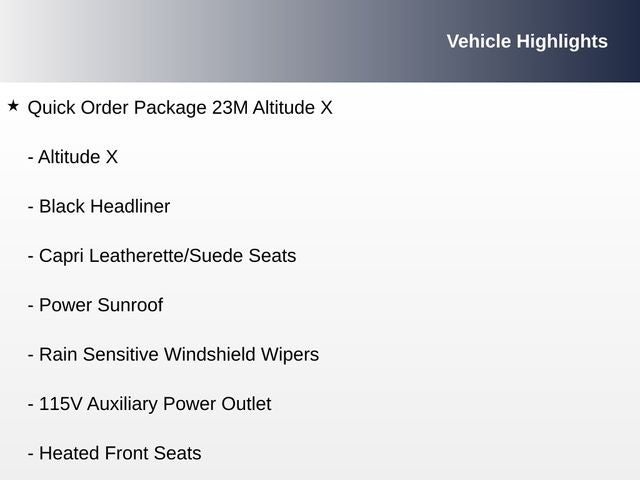640x480 pixels.
Task: Click the word "Wipers"
Action: coord(289,354)
